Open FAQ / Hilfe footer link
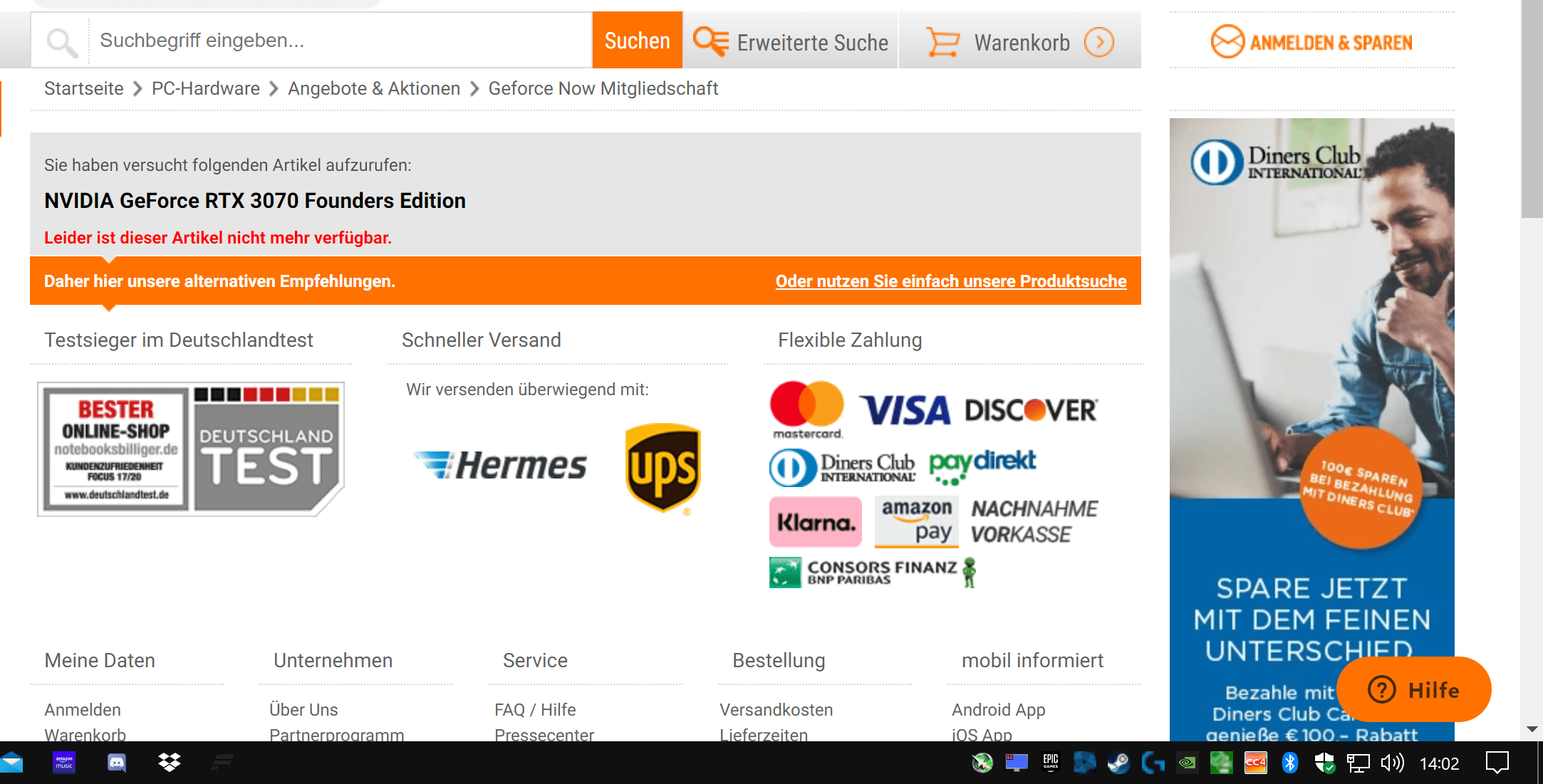 coord(535,710)
